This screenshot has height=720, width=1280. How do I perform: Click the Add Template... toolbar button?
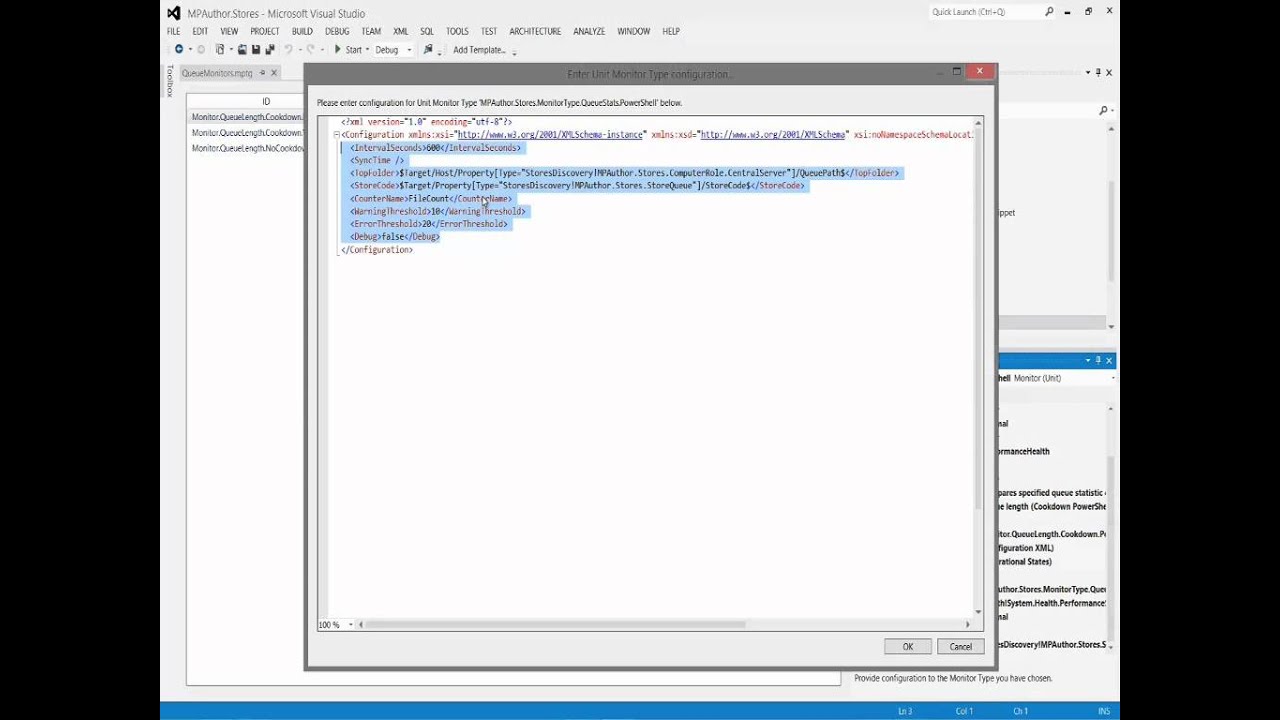coord(479,50)
